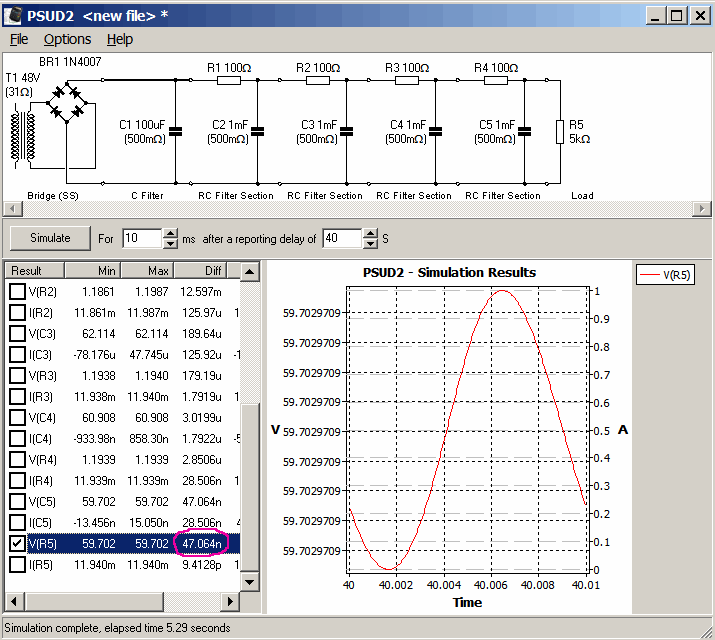Image resolution: width=715 pixels, height=640 pixels.
Task: Click results list scroll left arrow
Action: (x=14, y=602)
